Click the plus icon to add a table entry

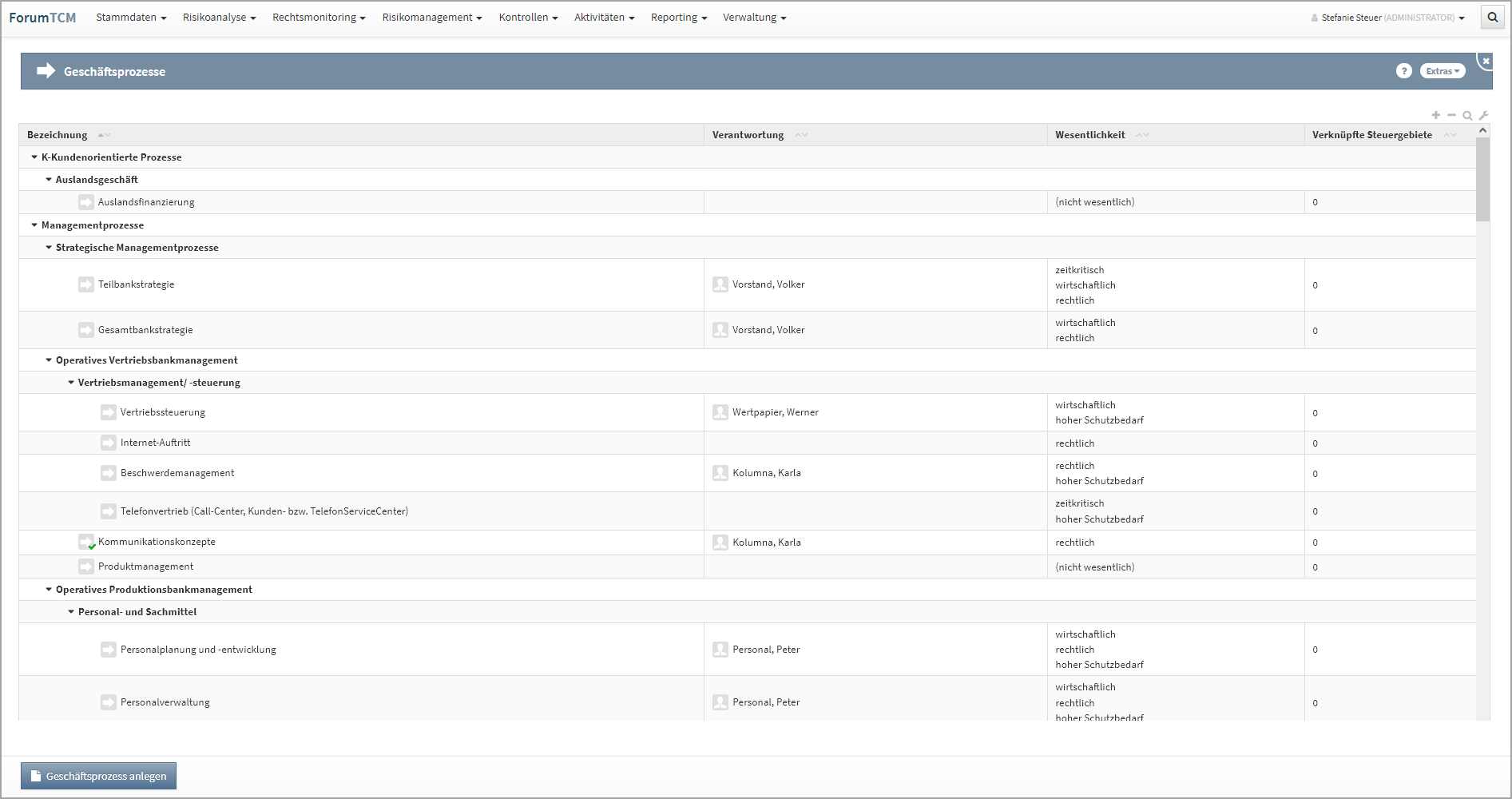pos(1435,115)
